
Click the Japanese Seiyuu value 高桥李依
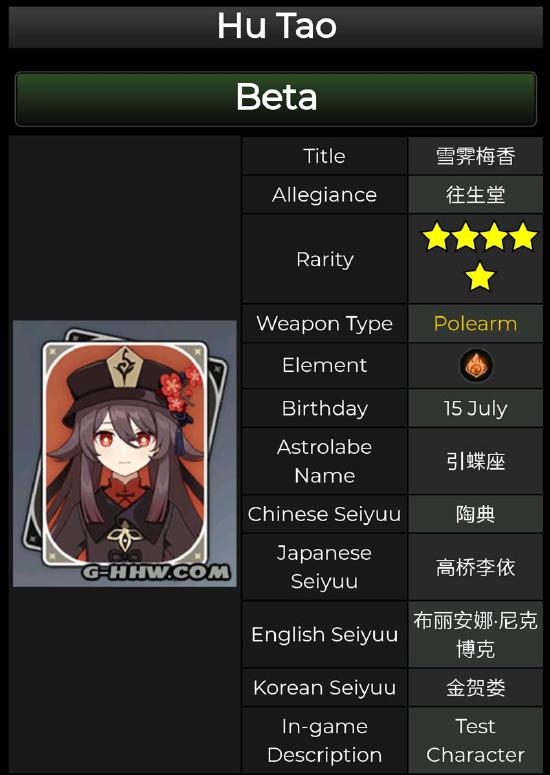(x=475, y=567)
